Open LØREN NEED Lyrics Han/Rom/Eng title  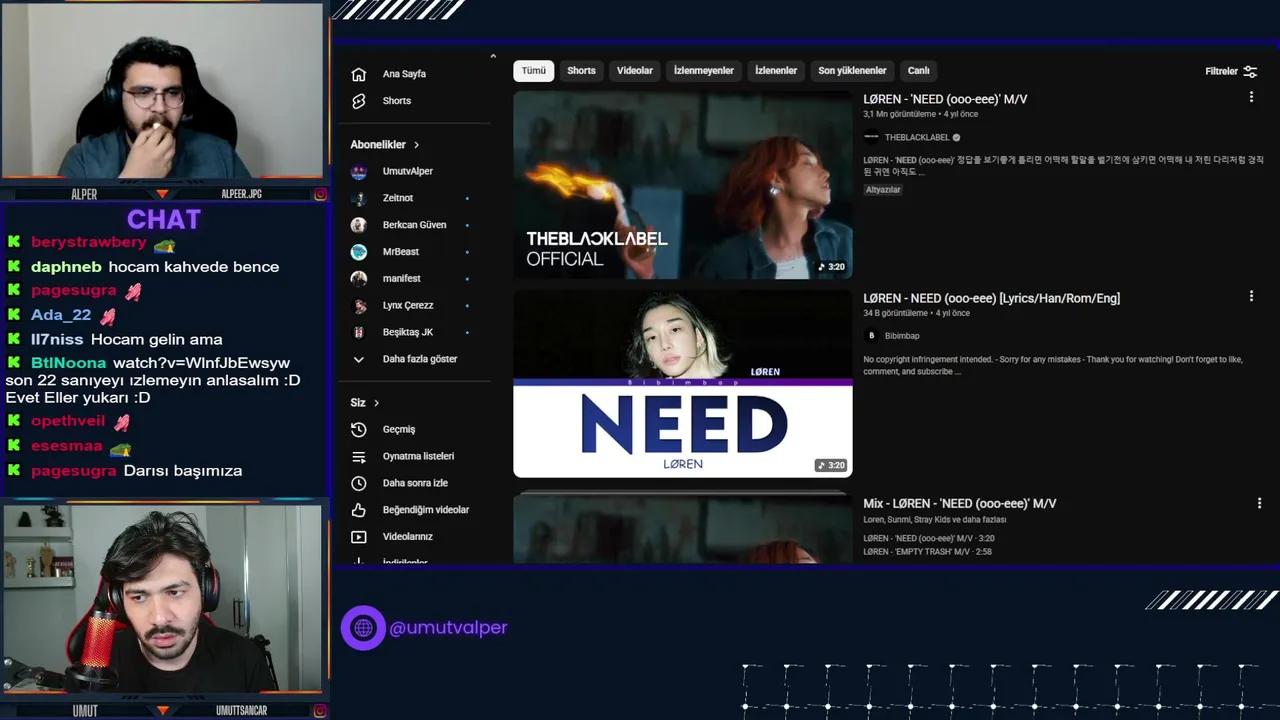coord(991,298)
